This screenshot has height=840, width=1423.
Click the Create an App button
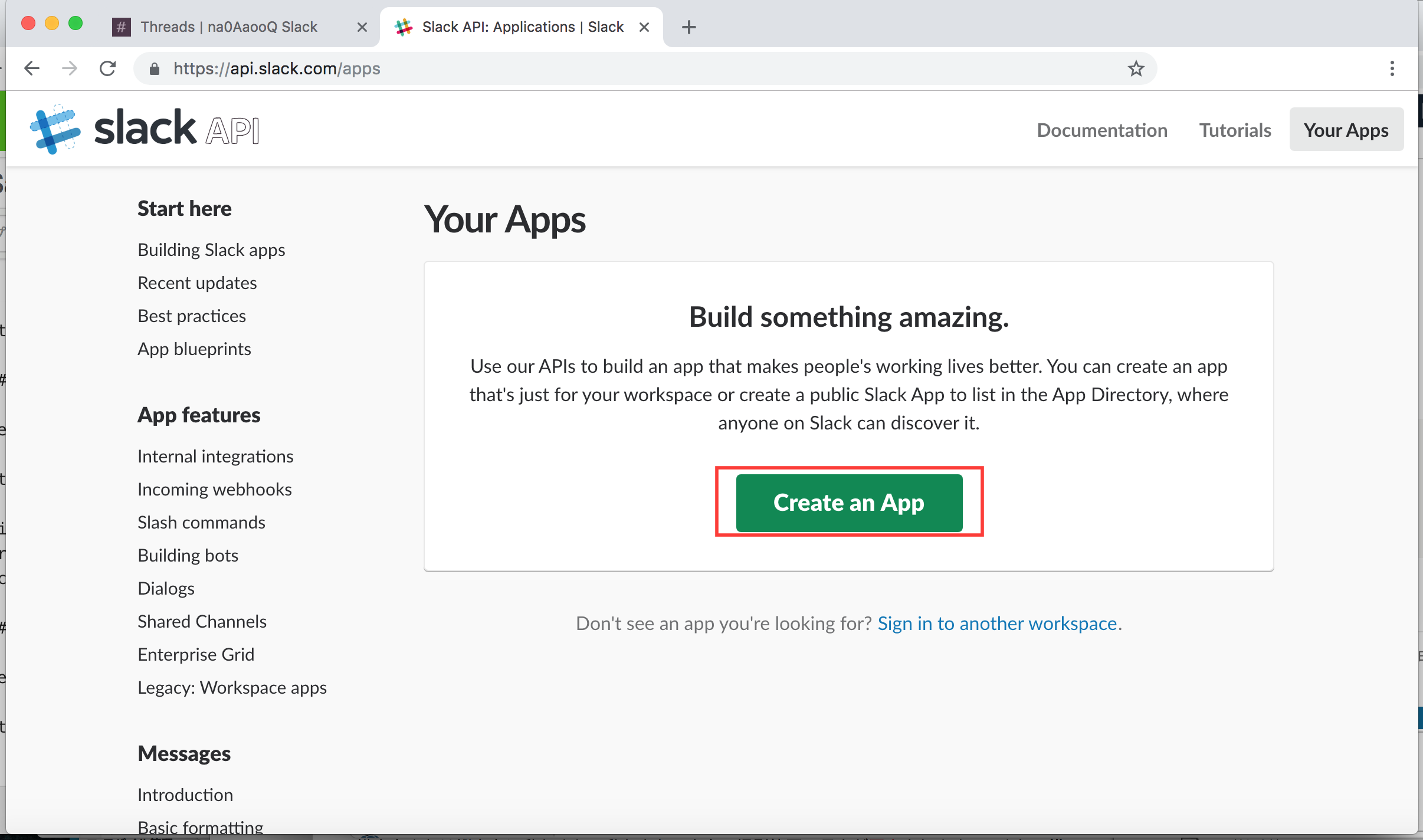pos(849,502)
